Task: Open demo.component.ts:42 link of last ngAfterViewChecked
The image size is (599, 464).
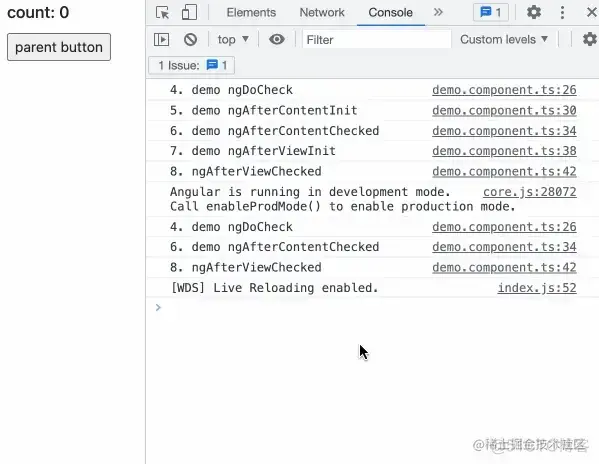Action: (504, 268)
